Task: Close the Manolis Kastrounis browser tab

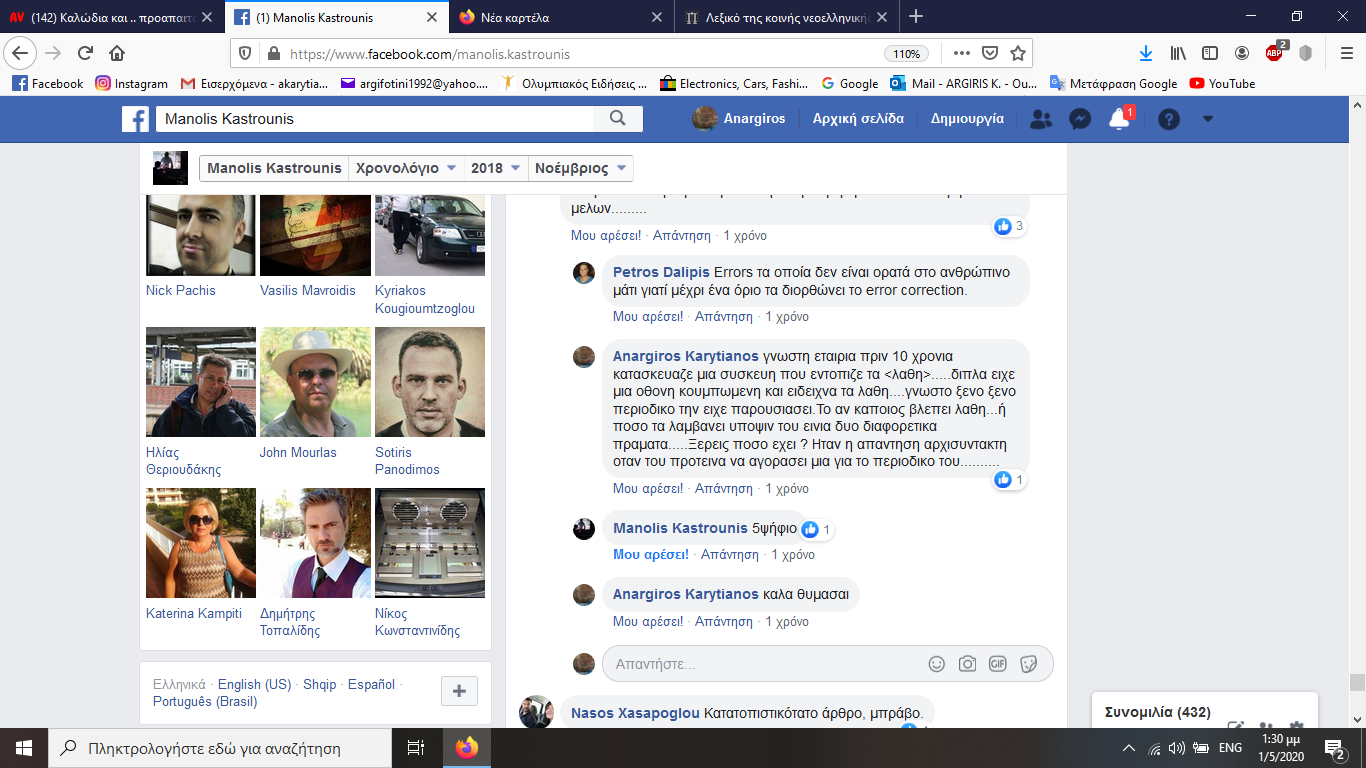Action: (432, 17)
